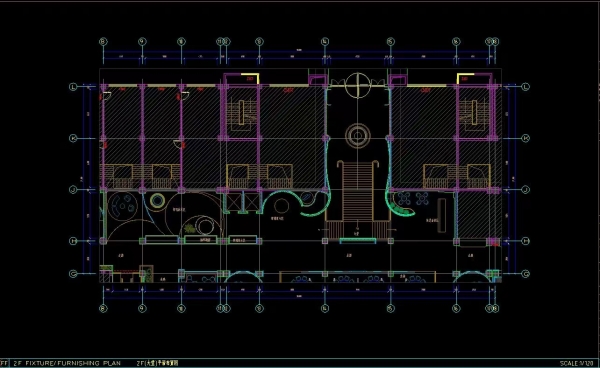Pick the green plant symbol
This screenshot has height=368, width=600.
coord(189,229)
